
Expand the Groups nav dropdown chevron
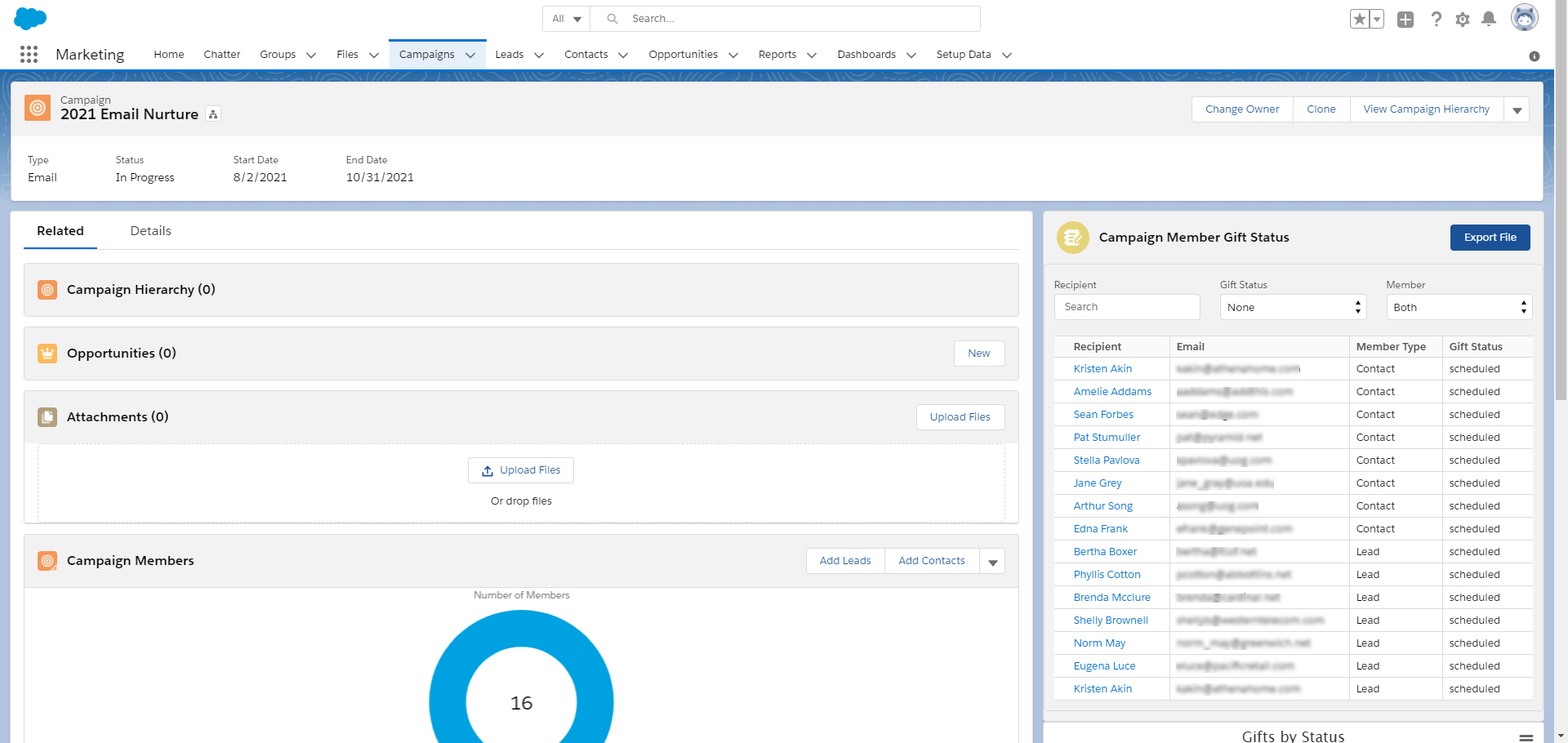tap(311, 55)
